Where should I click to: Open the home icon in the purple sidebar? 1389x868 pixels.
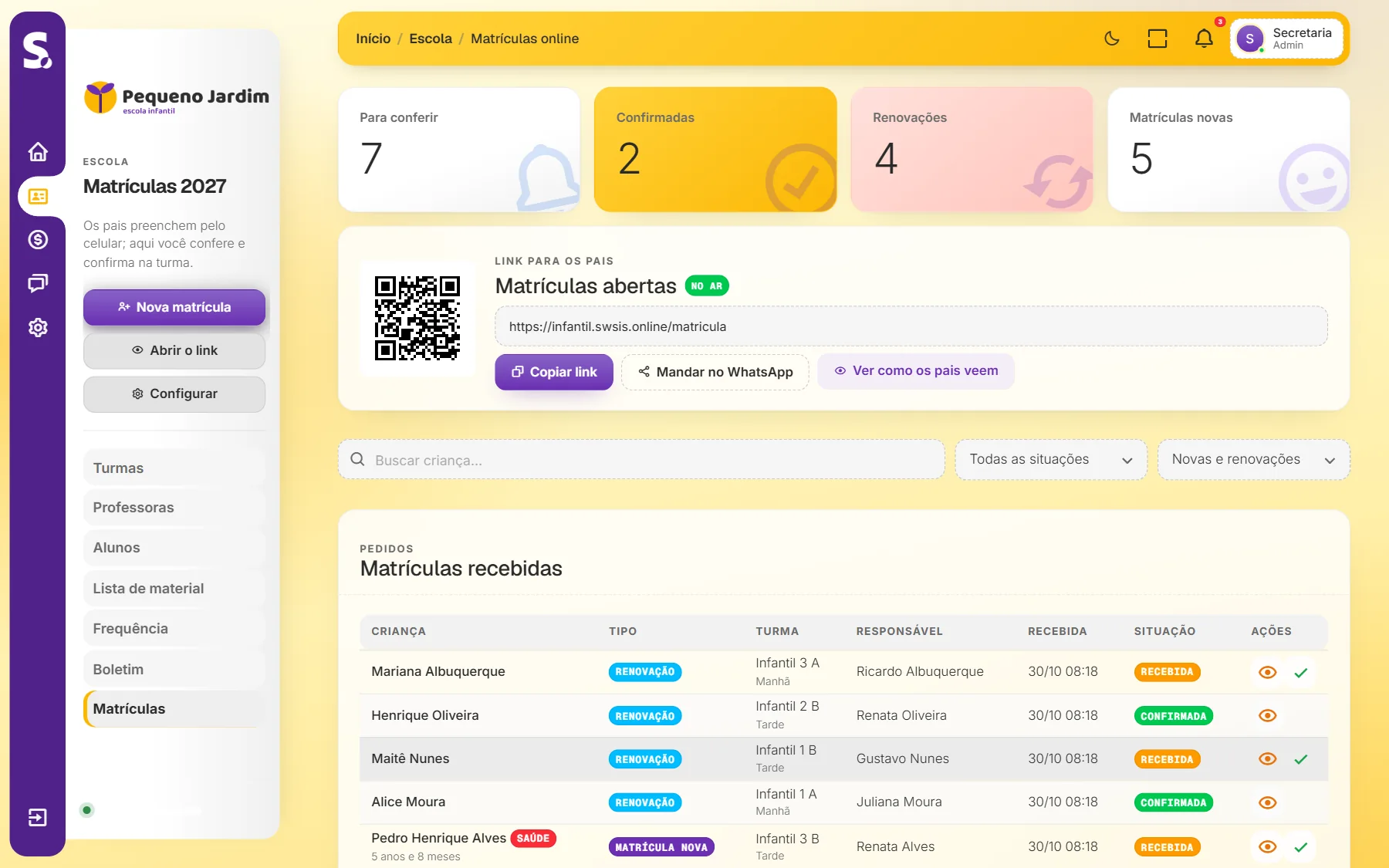[x=38, y=152]
